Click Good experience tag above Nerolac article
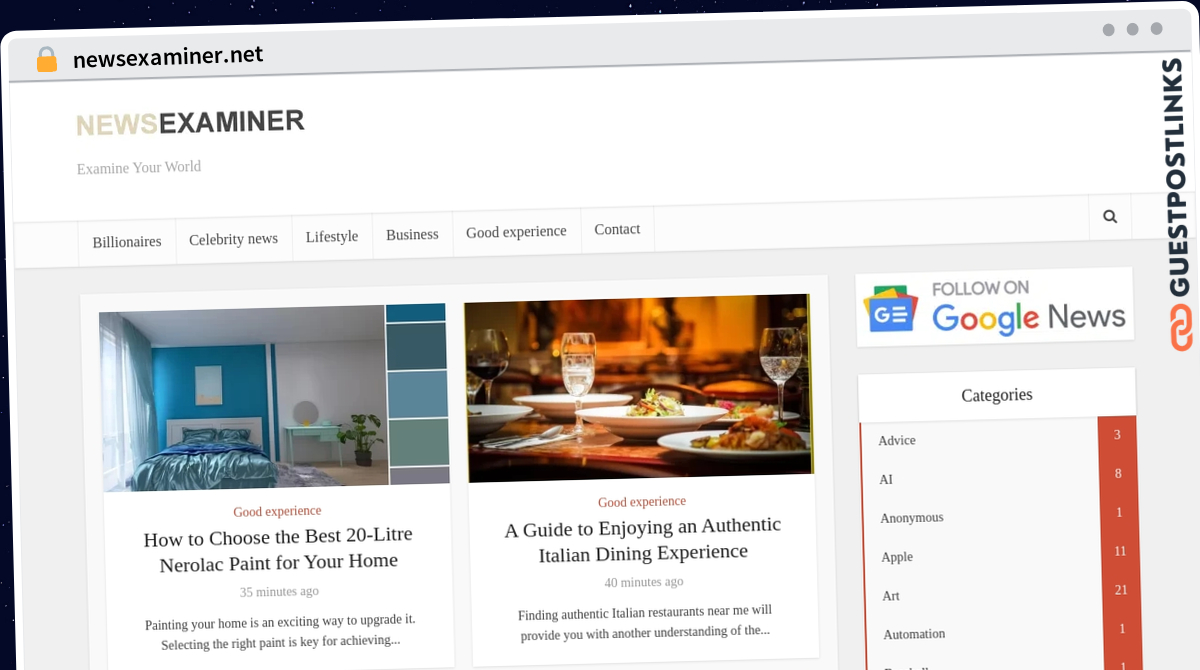This screenshot has height=670, width=1200. [277, 511]
